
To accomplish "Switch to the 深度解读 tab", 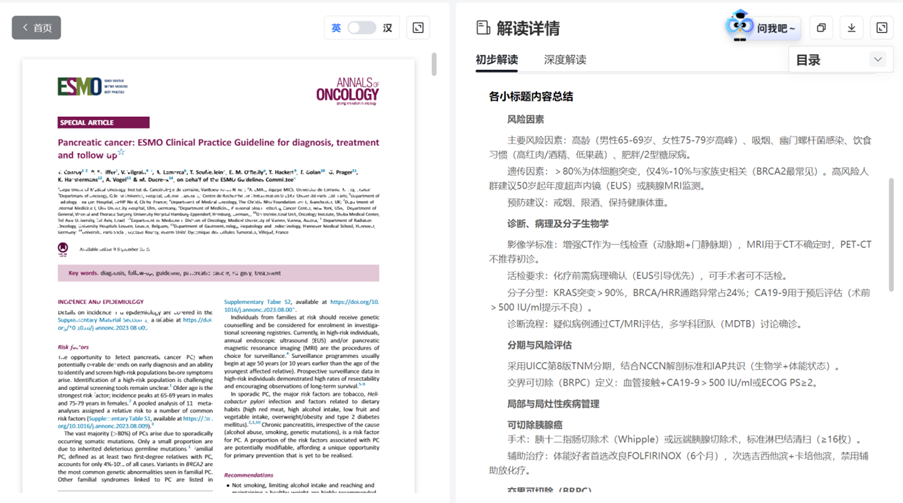I will tap(565, 60).
